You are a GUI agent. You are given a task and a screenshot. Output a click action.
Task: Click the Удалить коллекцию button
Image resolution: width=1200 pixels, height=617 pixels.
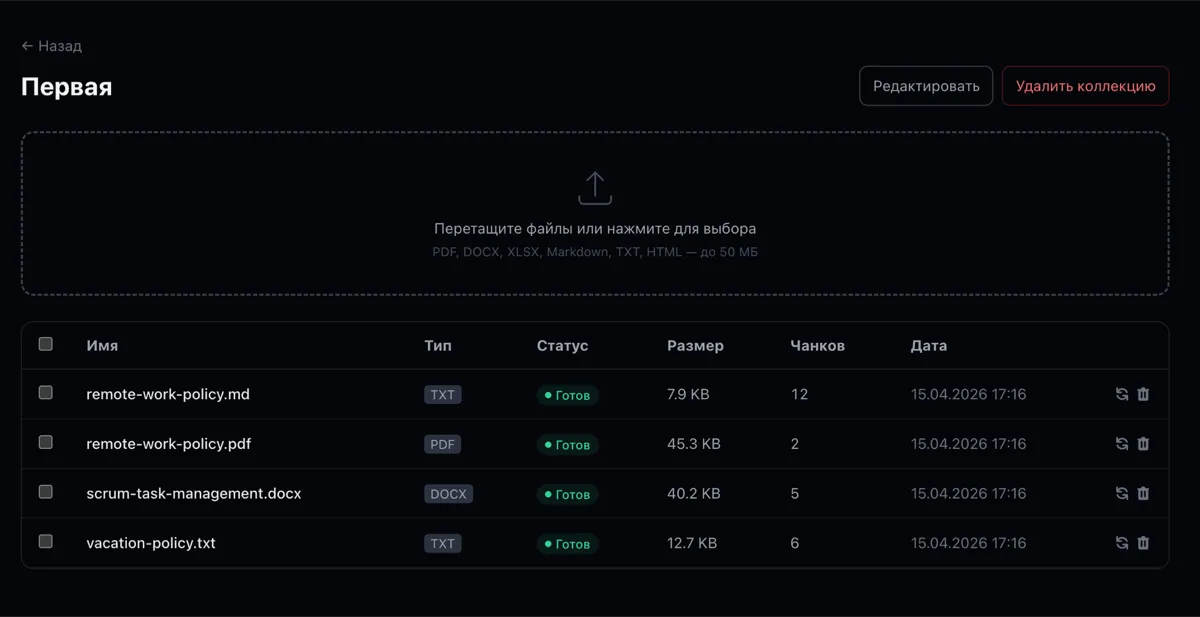(x=1086, y=86)
